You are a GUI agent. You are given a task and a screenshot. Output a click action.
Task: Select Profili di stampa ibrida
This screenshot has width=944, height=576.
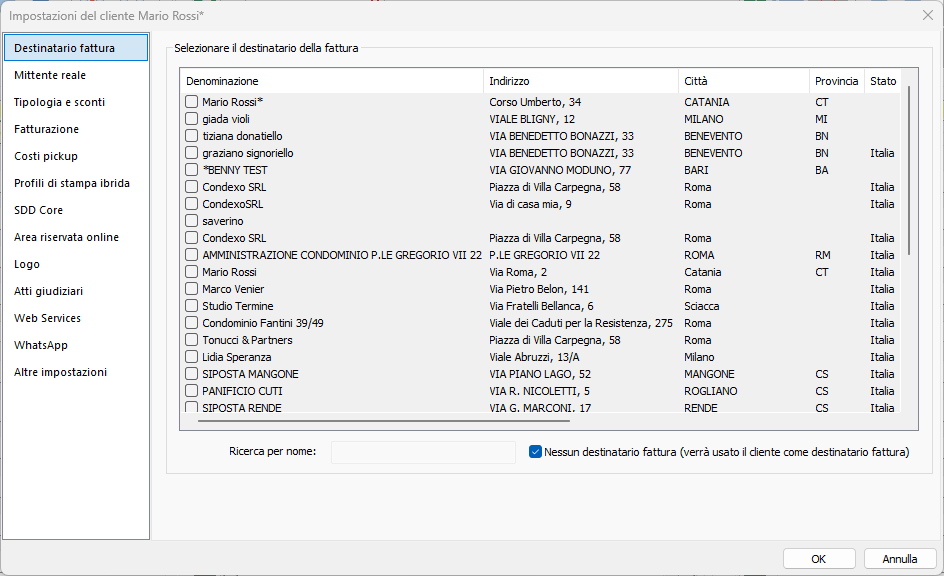[x=72, y=183]
